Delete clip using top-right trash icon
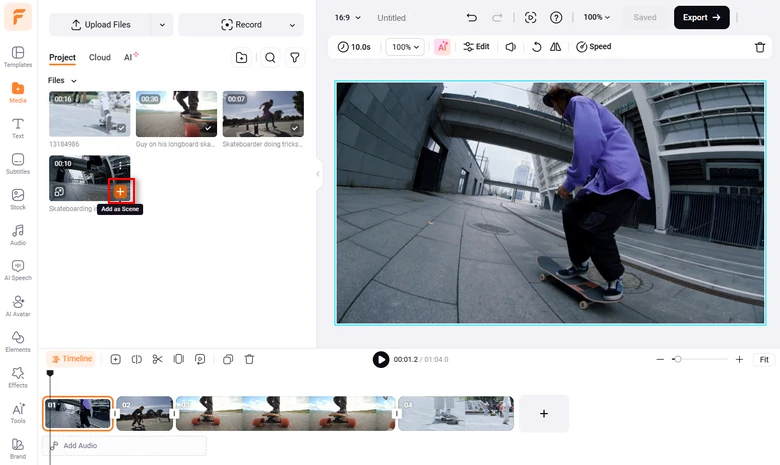This screenshot has width=780, height=465. [x=760, y=47]
